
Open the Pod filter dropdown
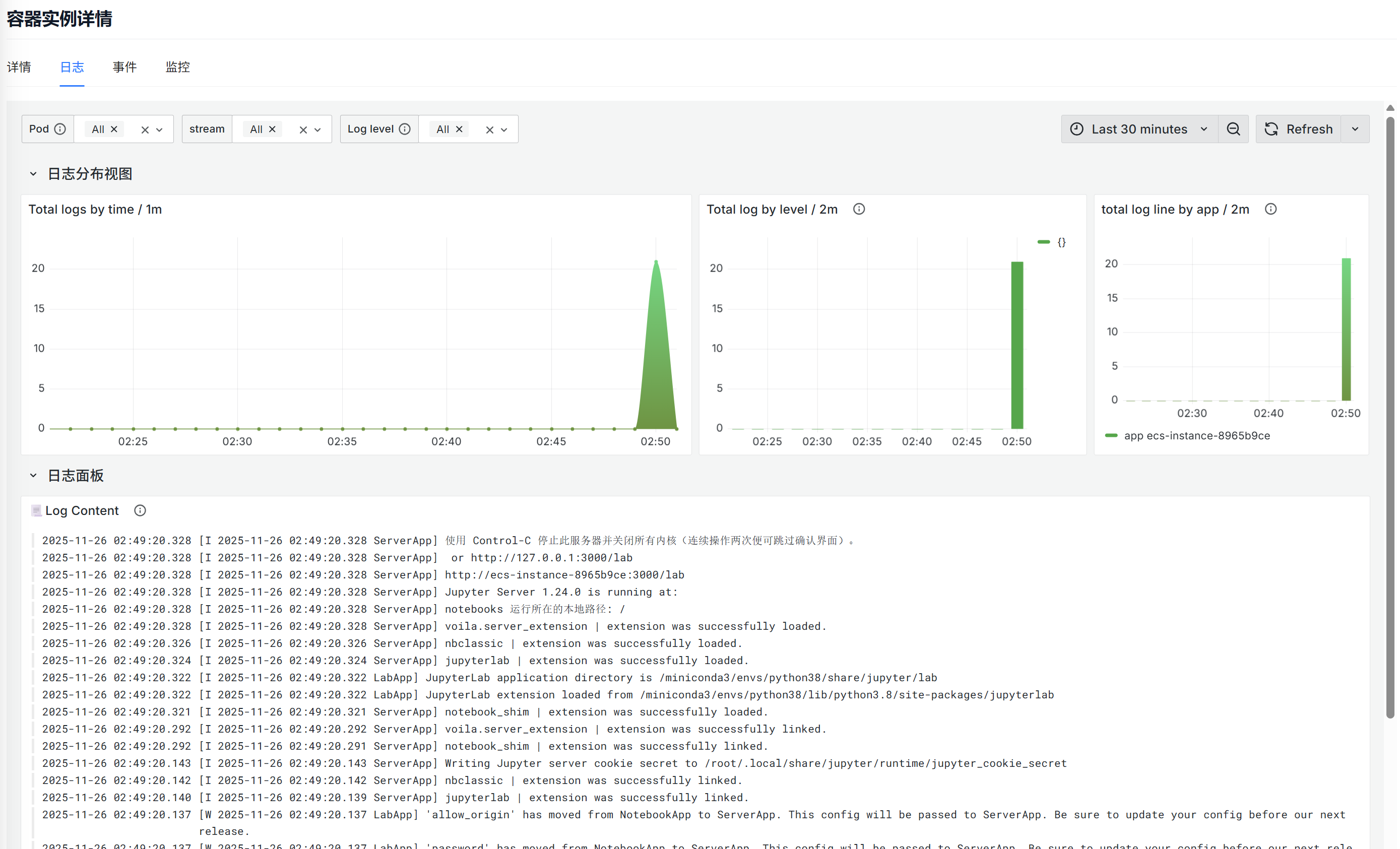(160, 129)
